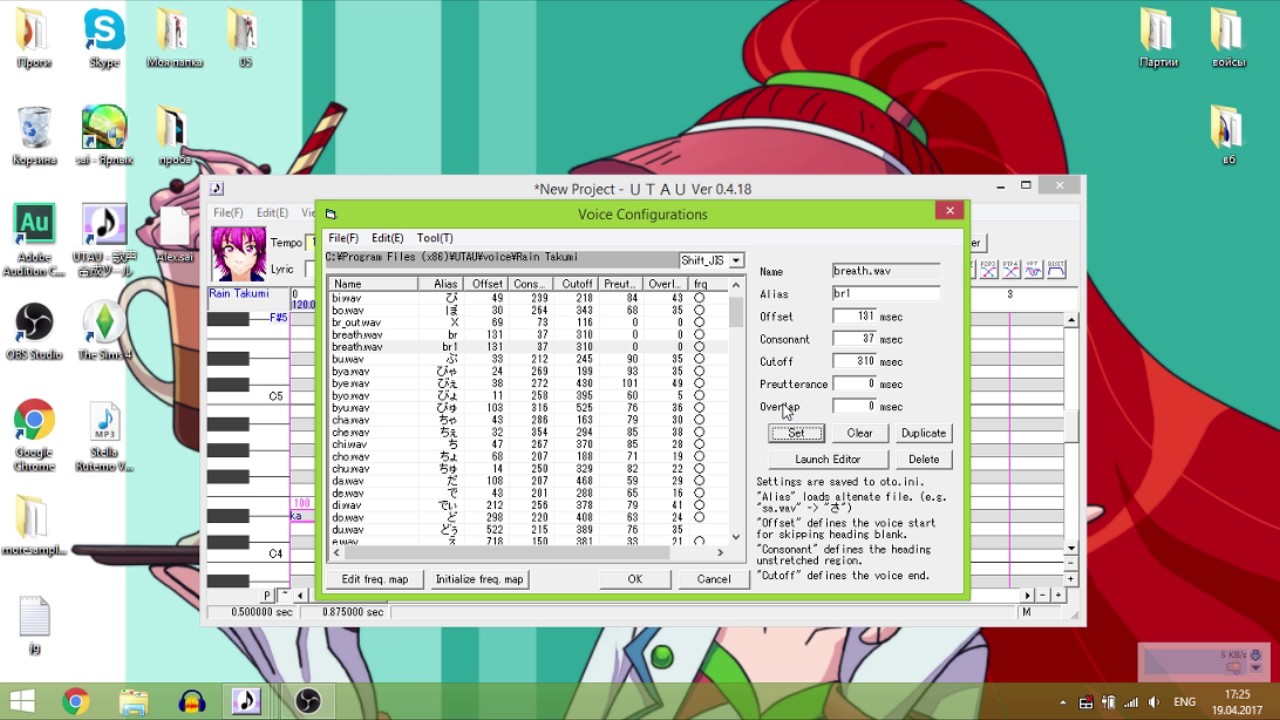Open OBS Studio desktop icon
The height and width of the screenshot is (720, 1280).
[34, 331]
